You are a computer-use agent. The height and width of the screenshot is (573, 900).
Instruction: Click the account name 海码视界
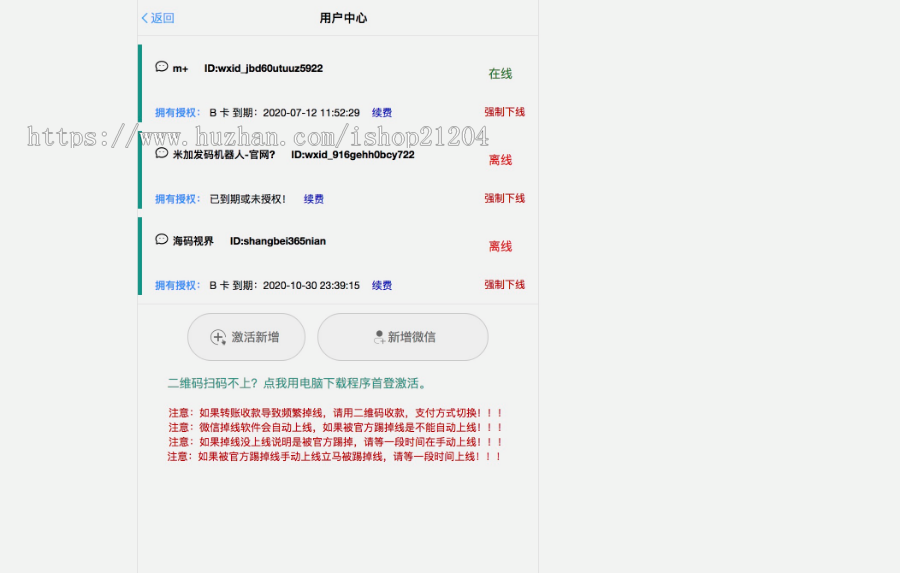[x=193, y=241]
